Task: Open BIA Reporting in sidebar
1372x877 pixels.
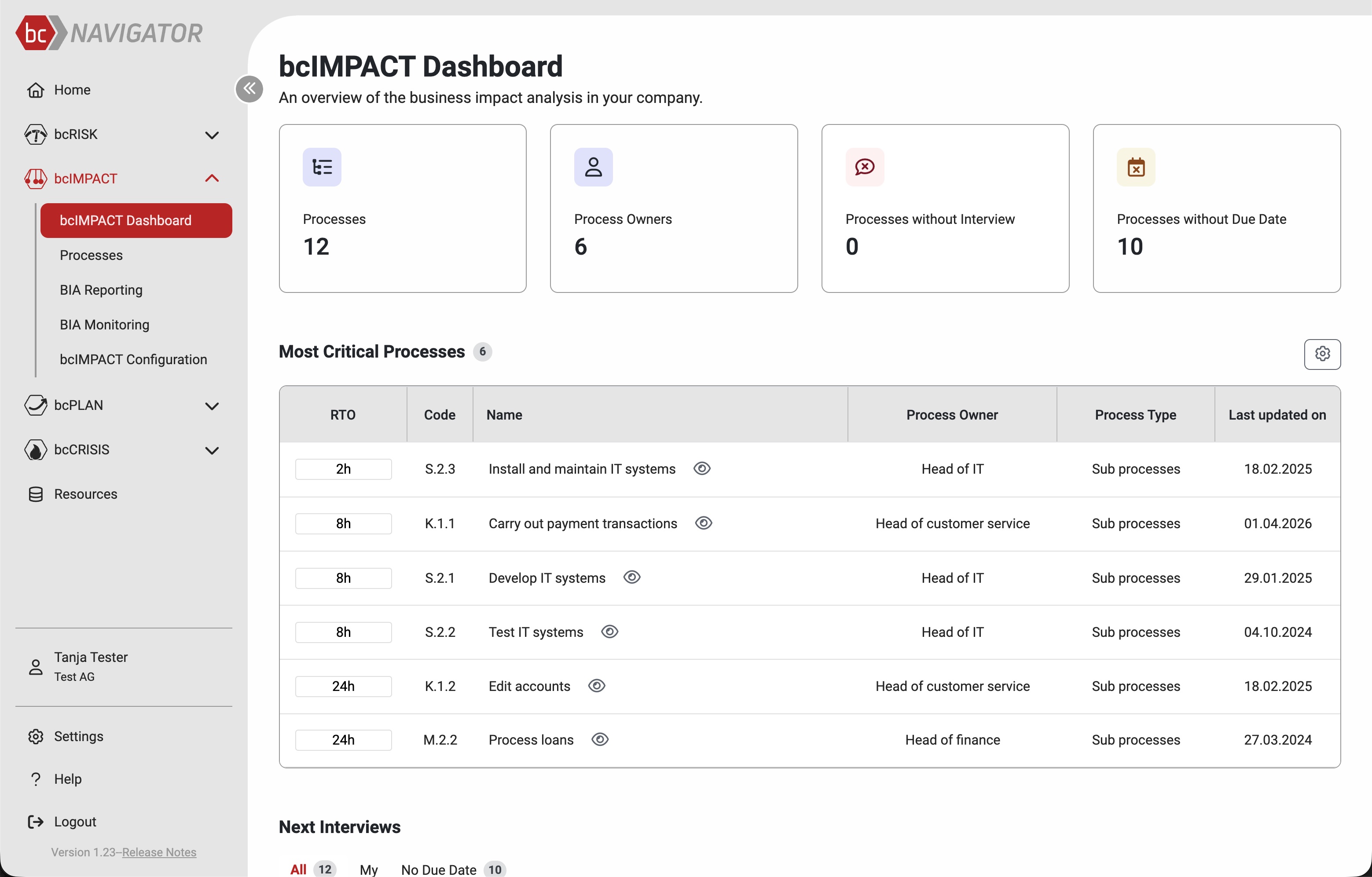Action: click(101, 290)
